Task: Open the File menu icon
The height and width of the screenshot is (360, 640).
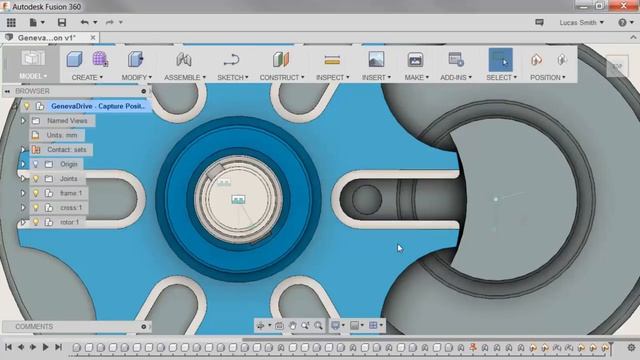Action: pyautogui.click(x=33, y=22)
